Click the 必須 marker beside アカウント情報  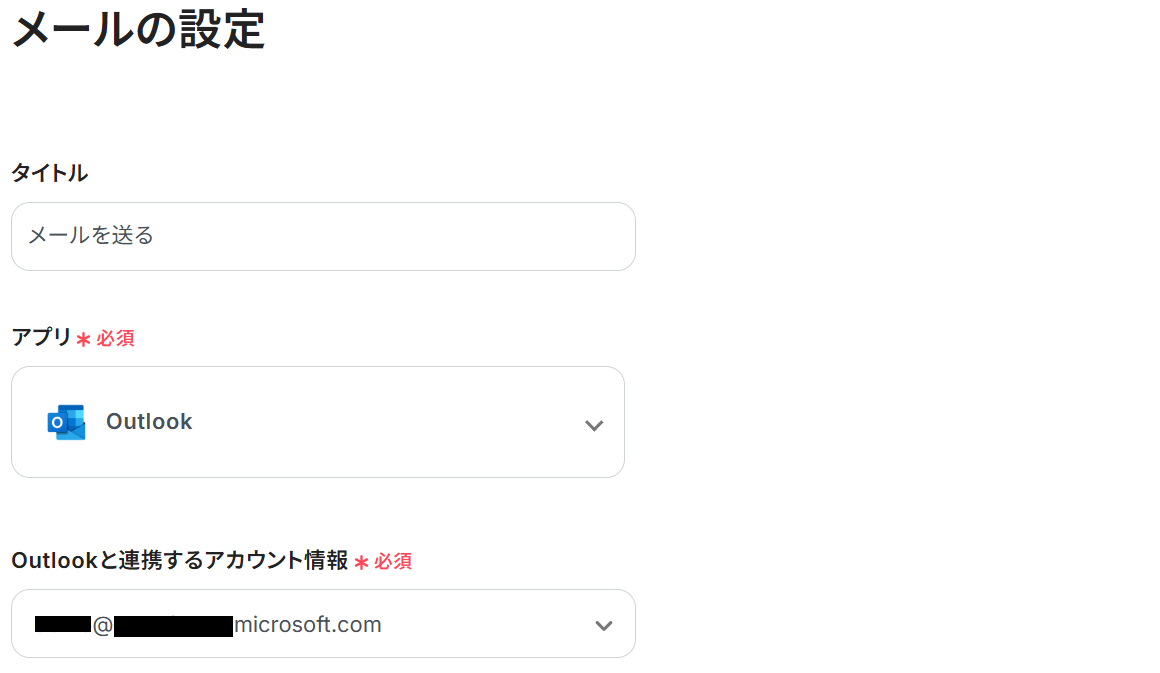pyautogui.click(x=393, y=562)
